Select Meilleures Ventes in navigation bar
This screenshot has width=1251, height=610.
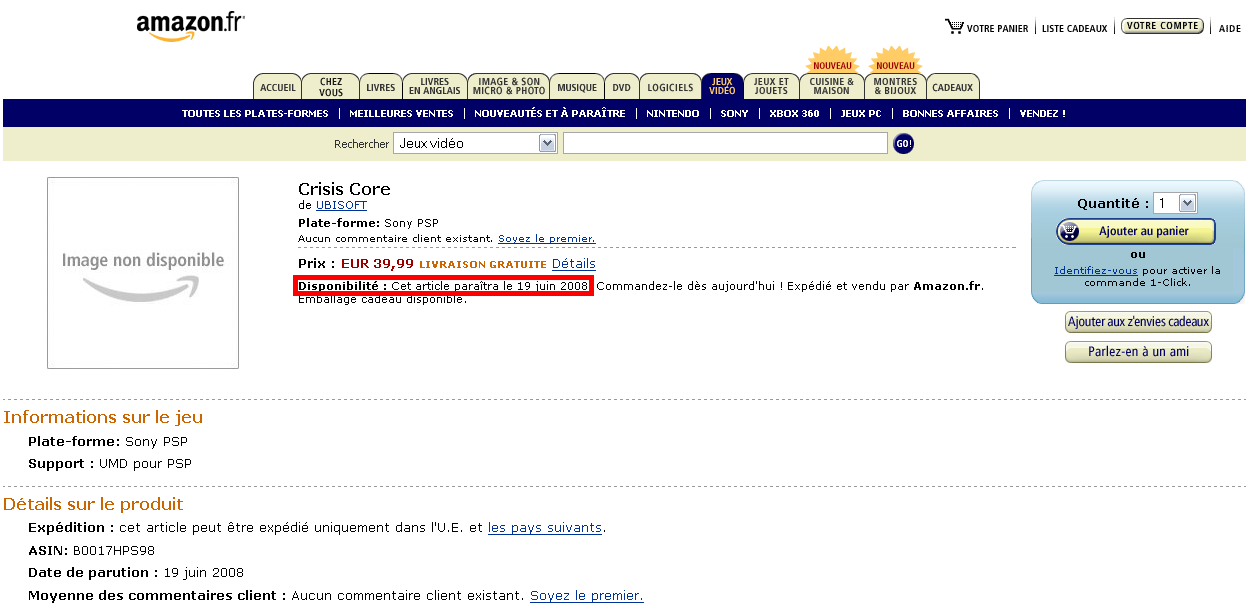[401, 114]
